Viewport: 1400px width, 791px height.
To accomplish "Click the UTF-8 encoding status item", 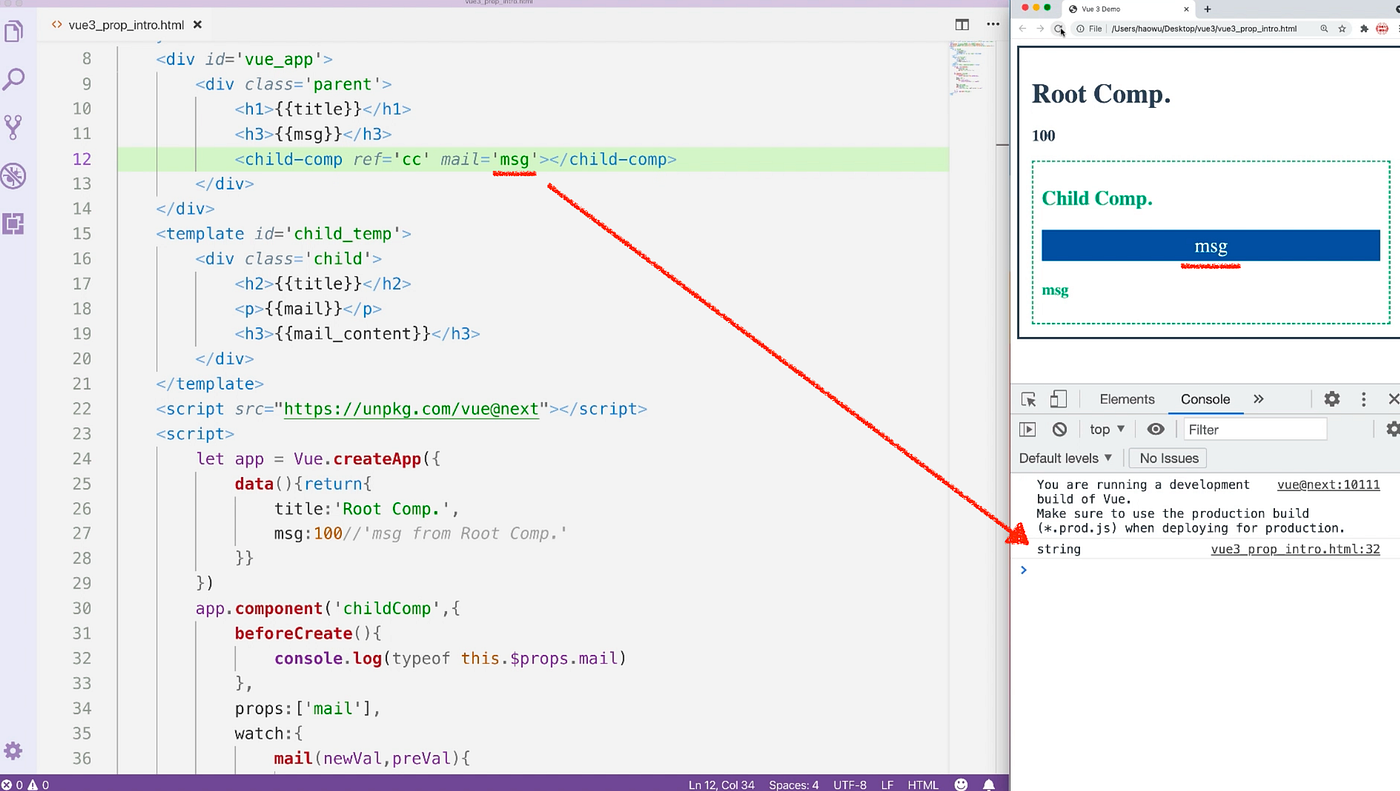I will [849, 784].
